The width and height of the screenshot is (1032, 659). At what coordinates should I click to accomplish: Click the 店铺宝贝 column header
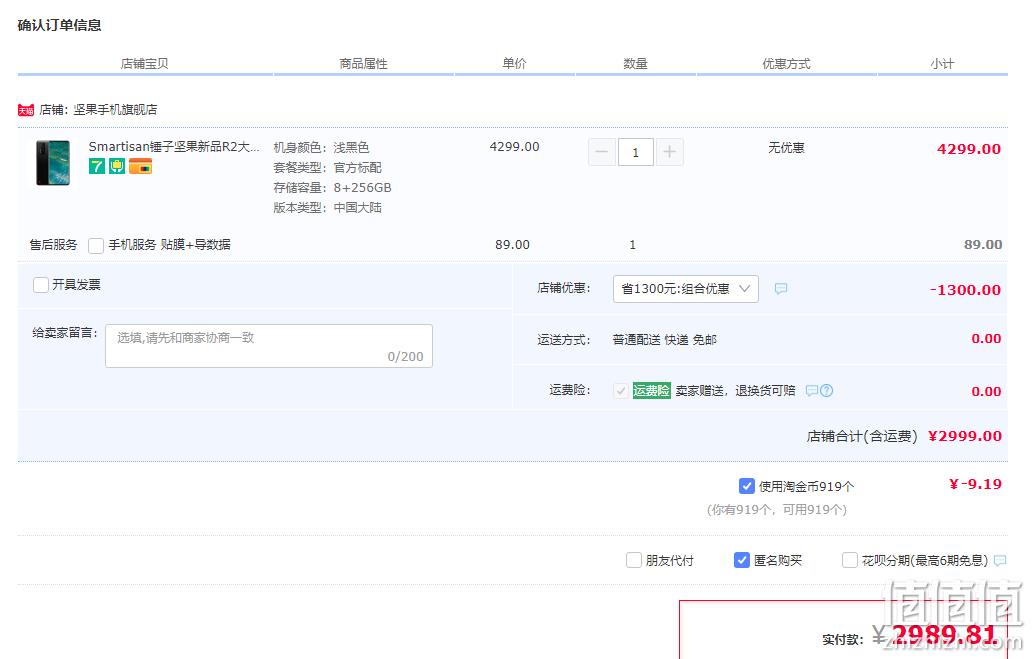[x=144, y=64]
